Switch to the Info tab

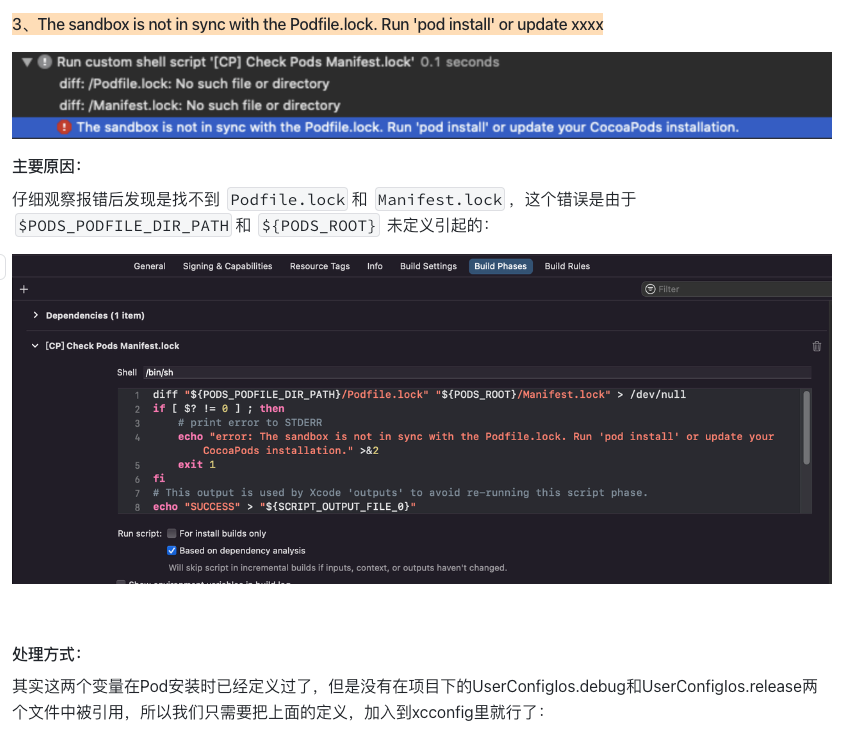click(375, 266)
